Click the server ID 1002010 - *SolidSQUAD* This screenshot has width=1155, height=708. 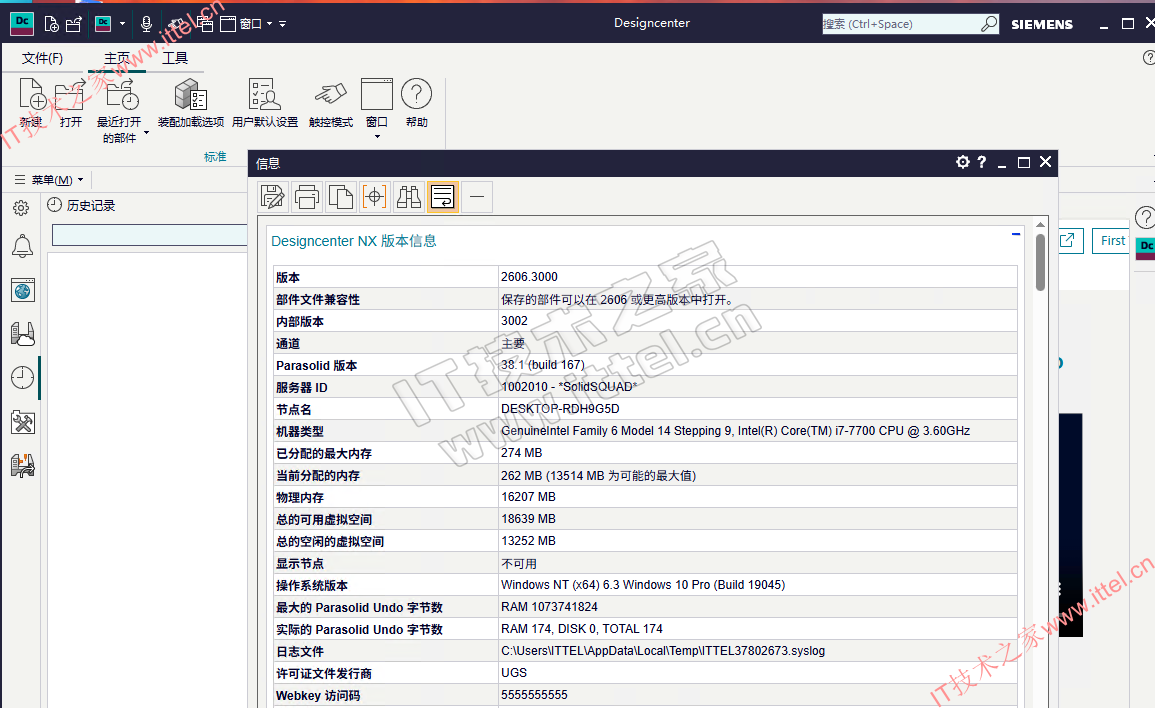tap(569, 387)
